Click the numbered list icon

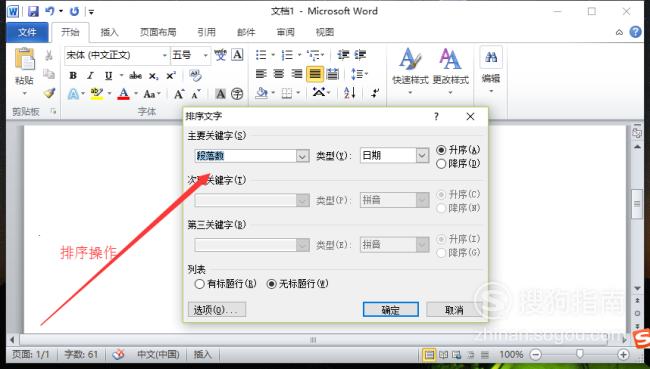click(287, 55)
